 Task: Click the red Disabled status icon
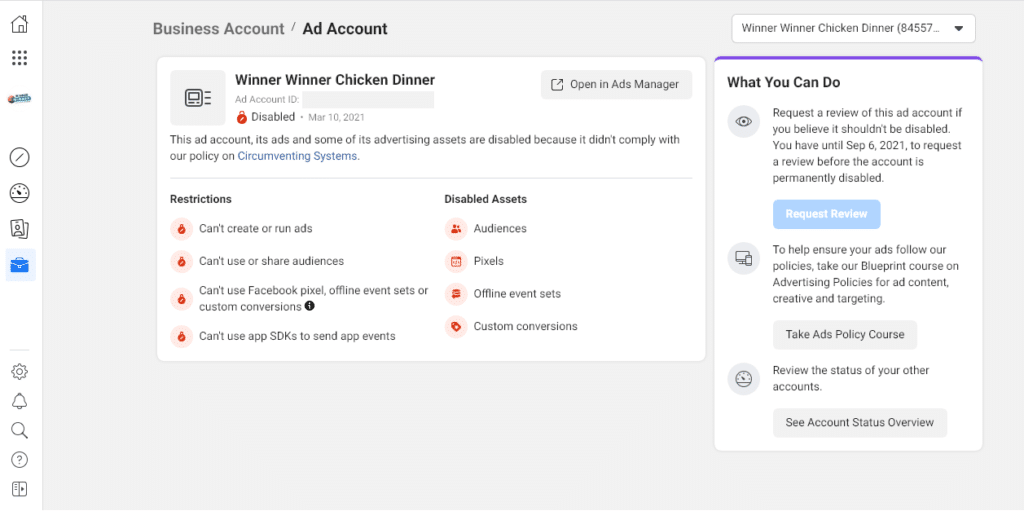pos(242,118)
